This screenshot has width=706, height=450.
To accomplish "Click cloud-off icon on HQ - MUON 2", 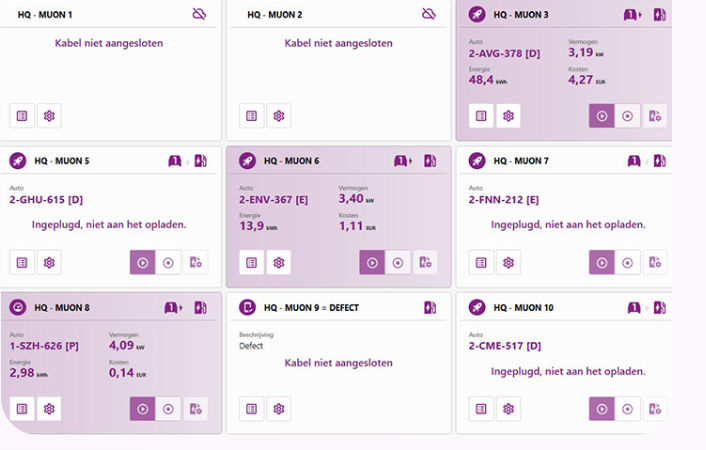I will [x=429, y=14].
